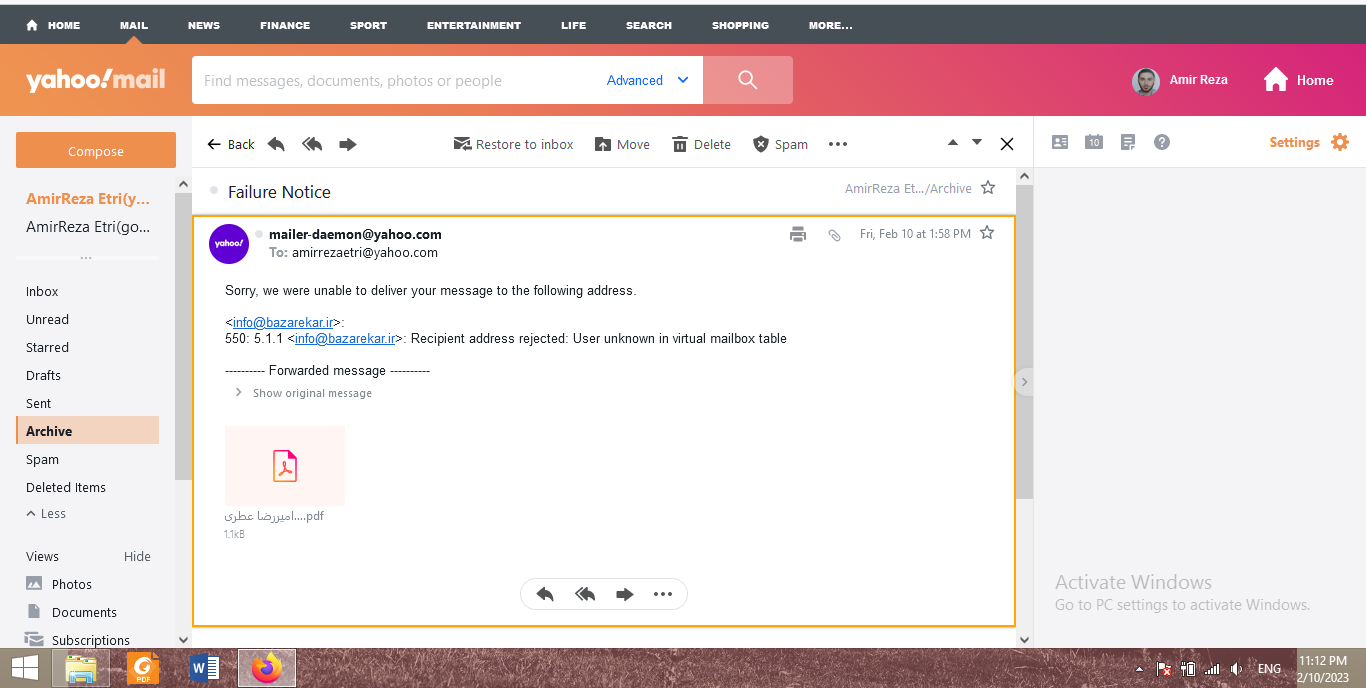This screenshot has height=688, width=1366.
Task: Click Restore to inbox
Action: point(514,144)
